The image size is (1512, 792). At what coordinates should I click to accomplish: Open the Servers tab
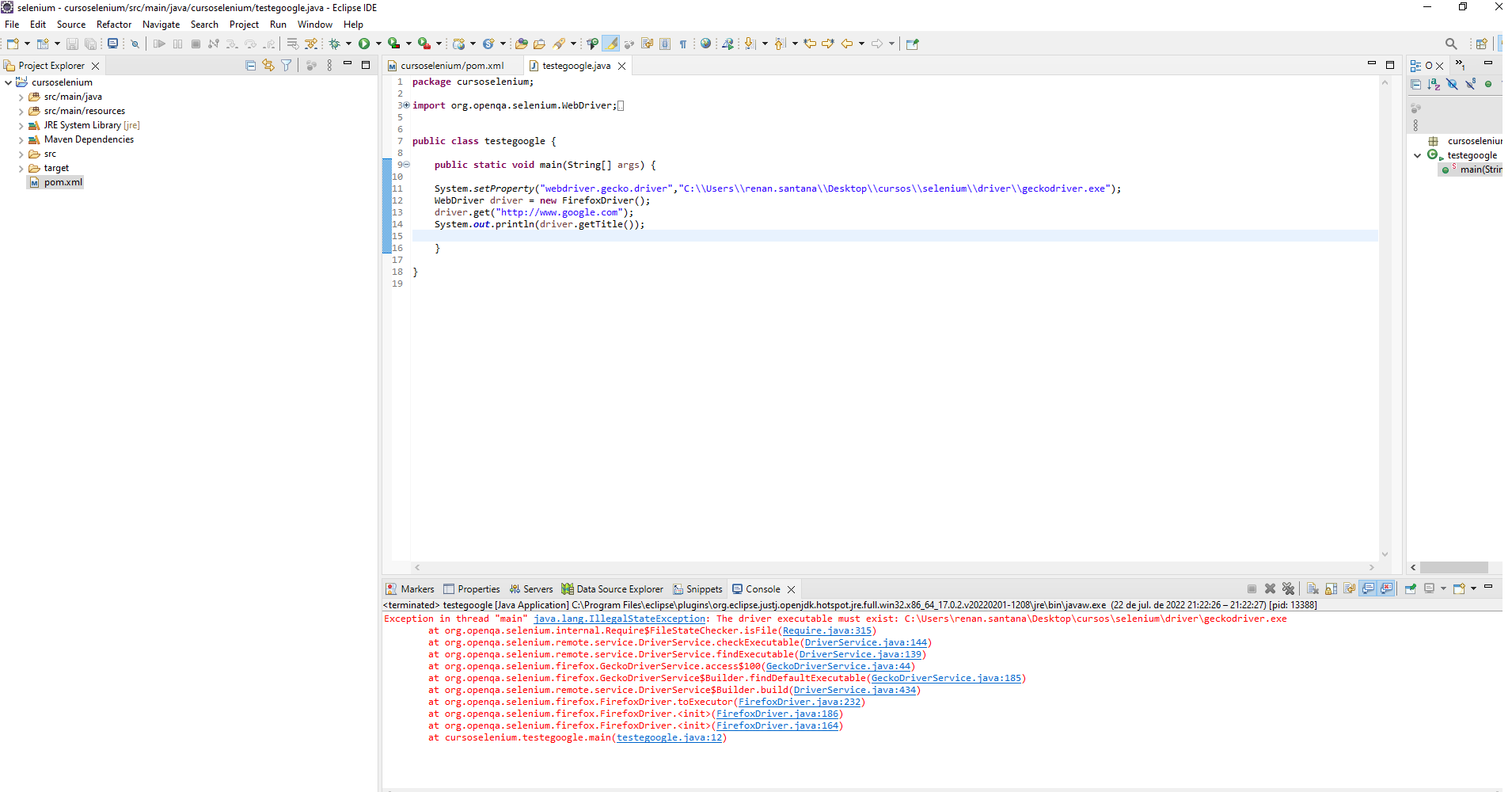coord(531,589)
